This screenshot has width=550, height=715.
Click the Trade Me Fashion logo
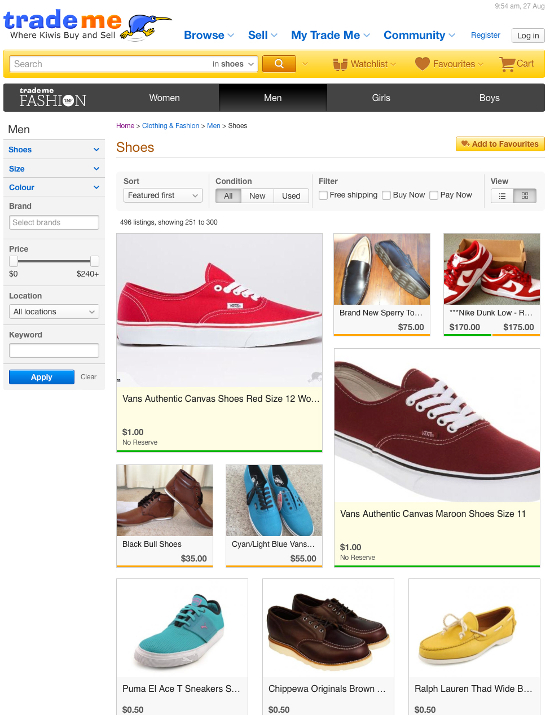(52, 98)
